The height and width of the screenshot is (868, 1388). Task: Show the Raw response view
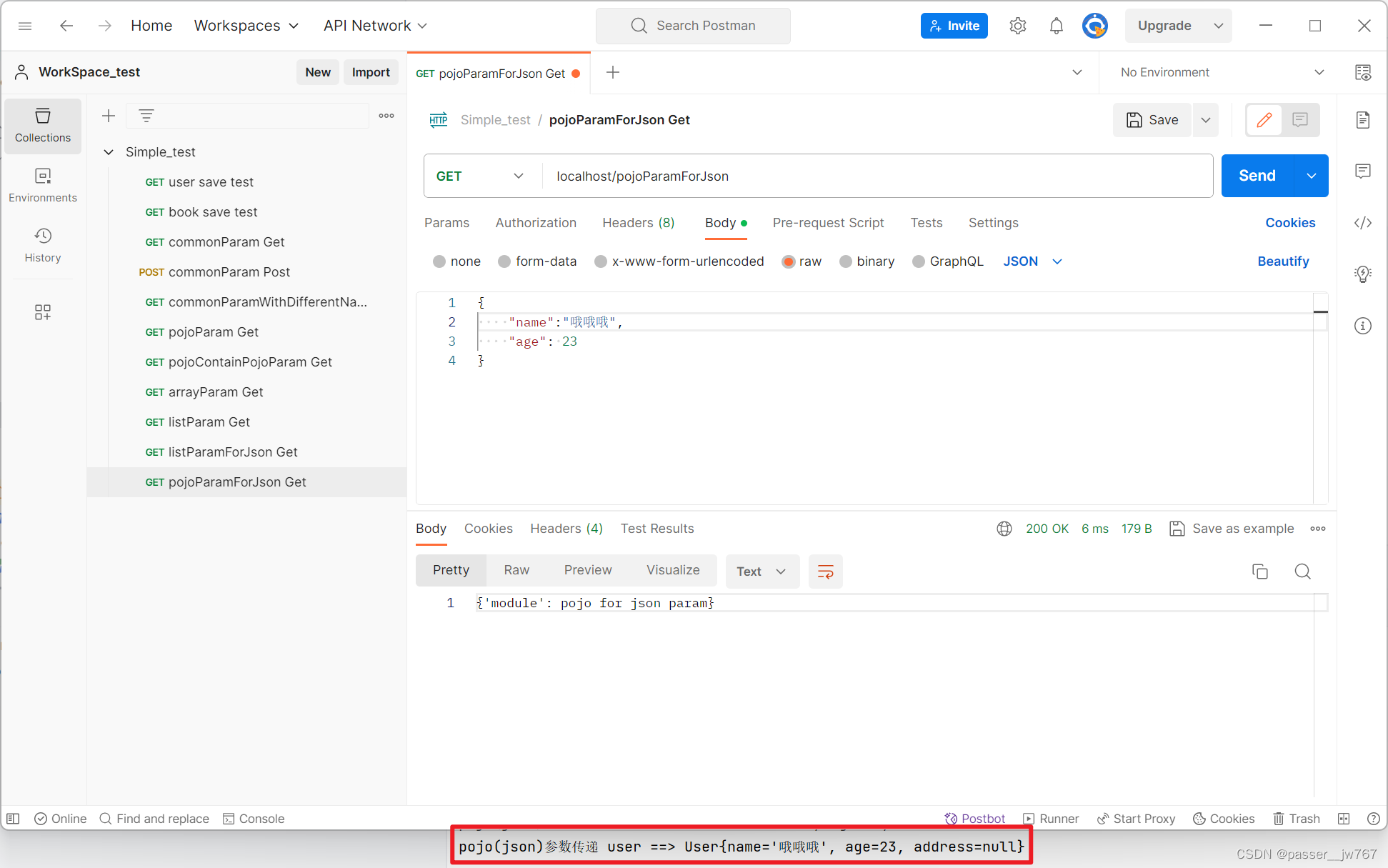[x=516, y=570]
